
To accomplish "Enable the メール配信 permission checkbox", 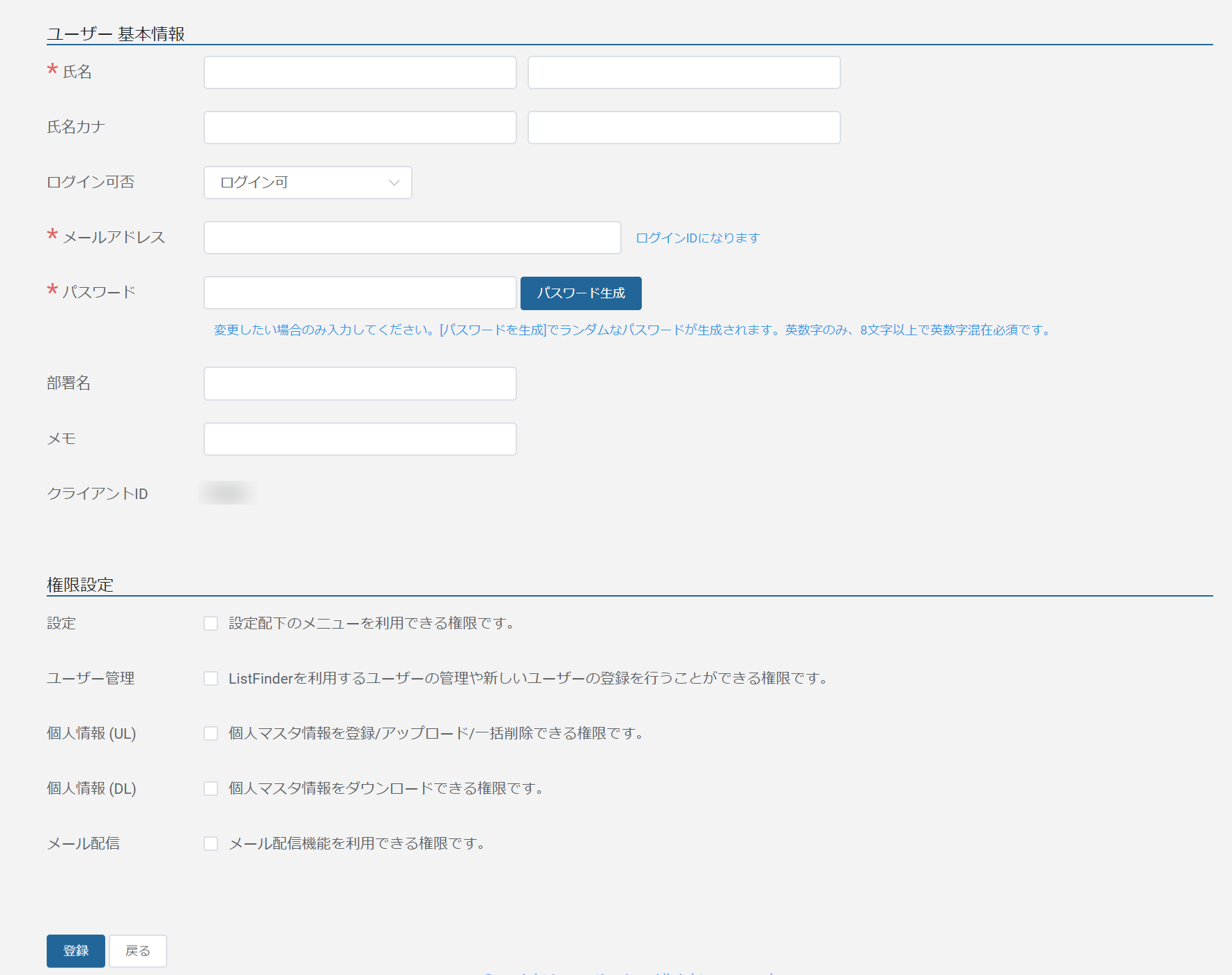I will click(x=210, y=843).
